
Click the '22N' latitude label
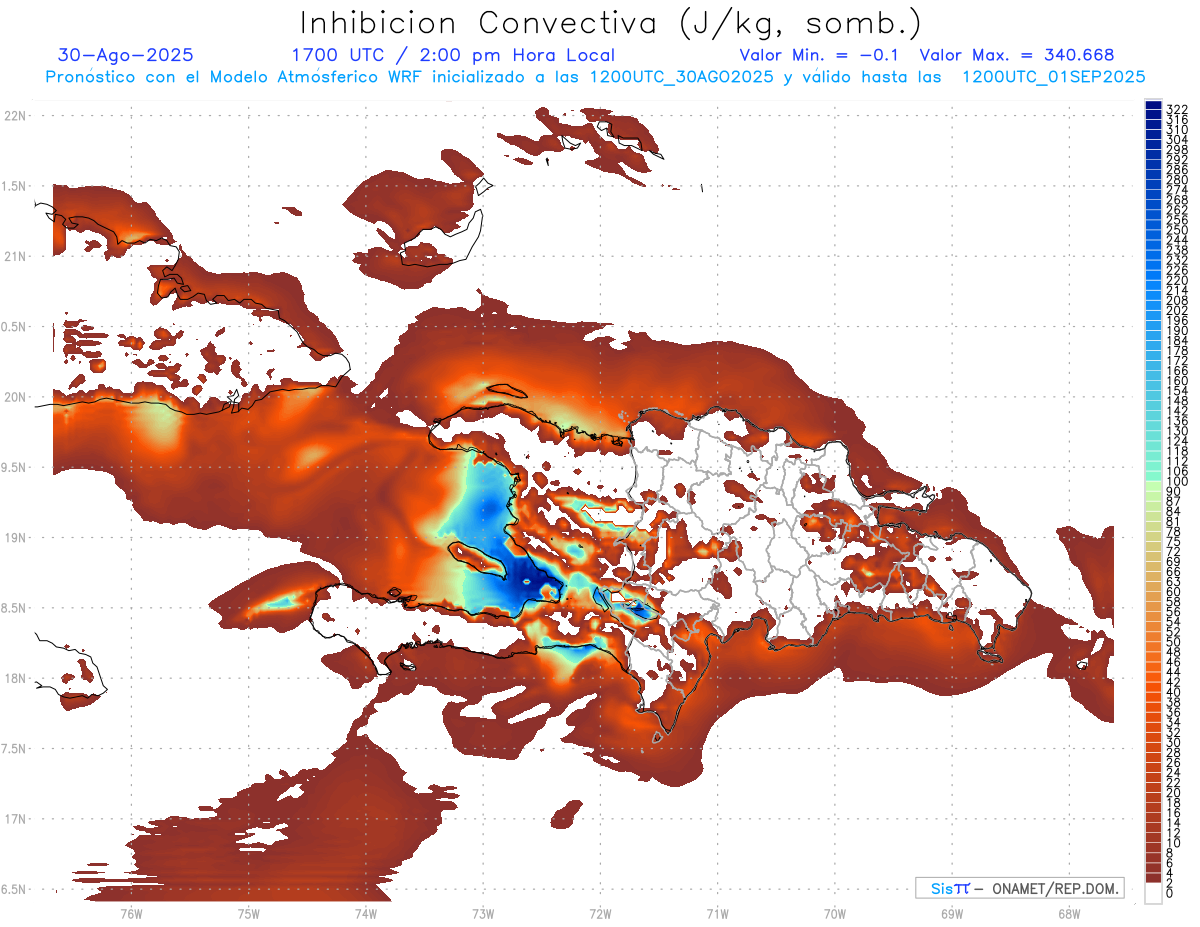pyautogui.click(x=14, y=115)
